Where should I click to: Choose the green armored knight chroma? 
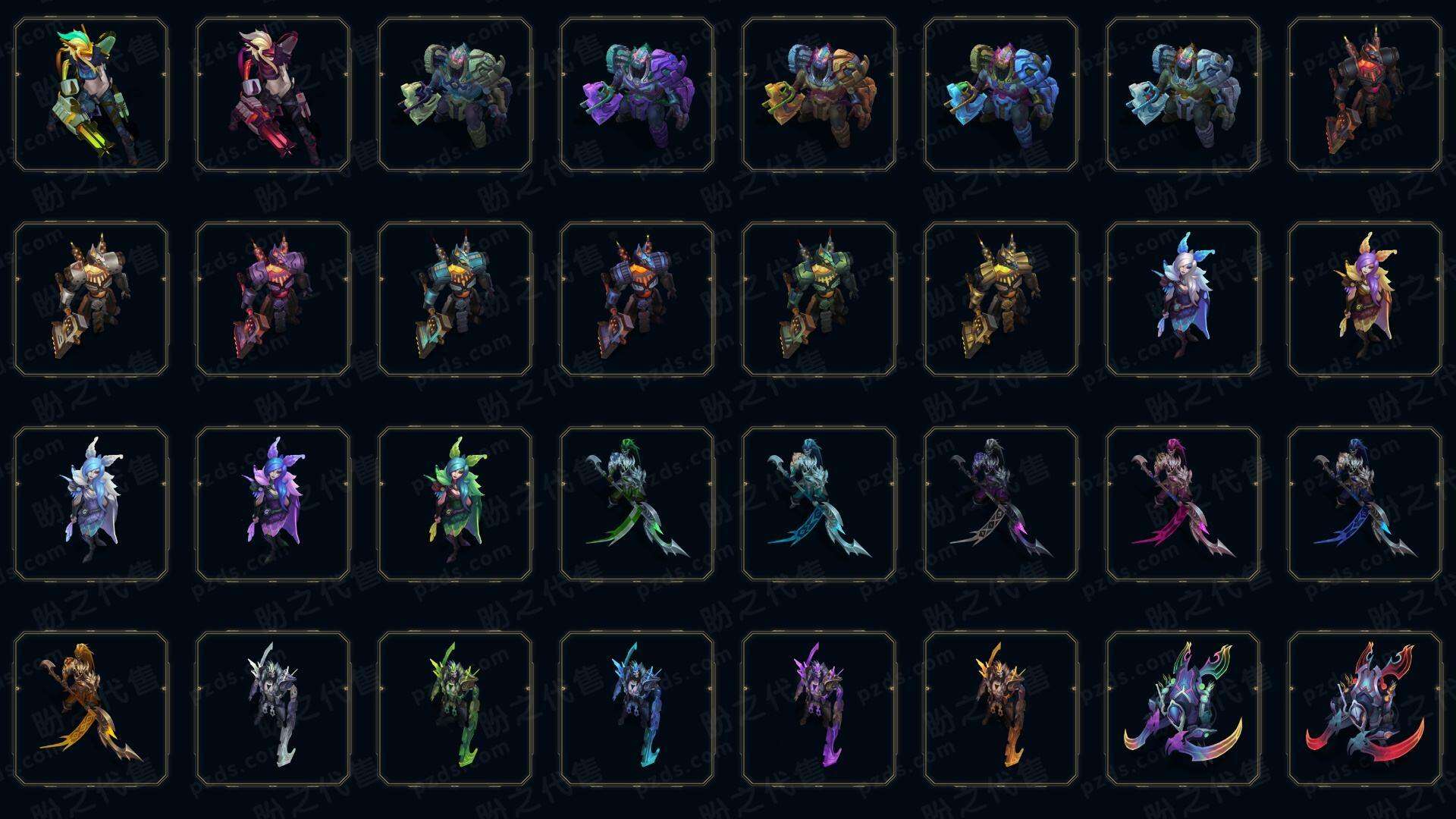[x=455, y=708]
